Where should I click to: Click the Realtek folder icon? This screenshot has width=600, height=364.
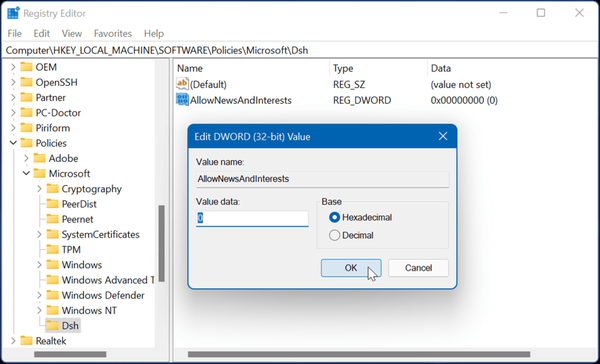(26, 341)
